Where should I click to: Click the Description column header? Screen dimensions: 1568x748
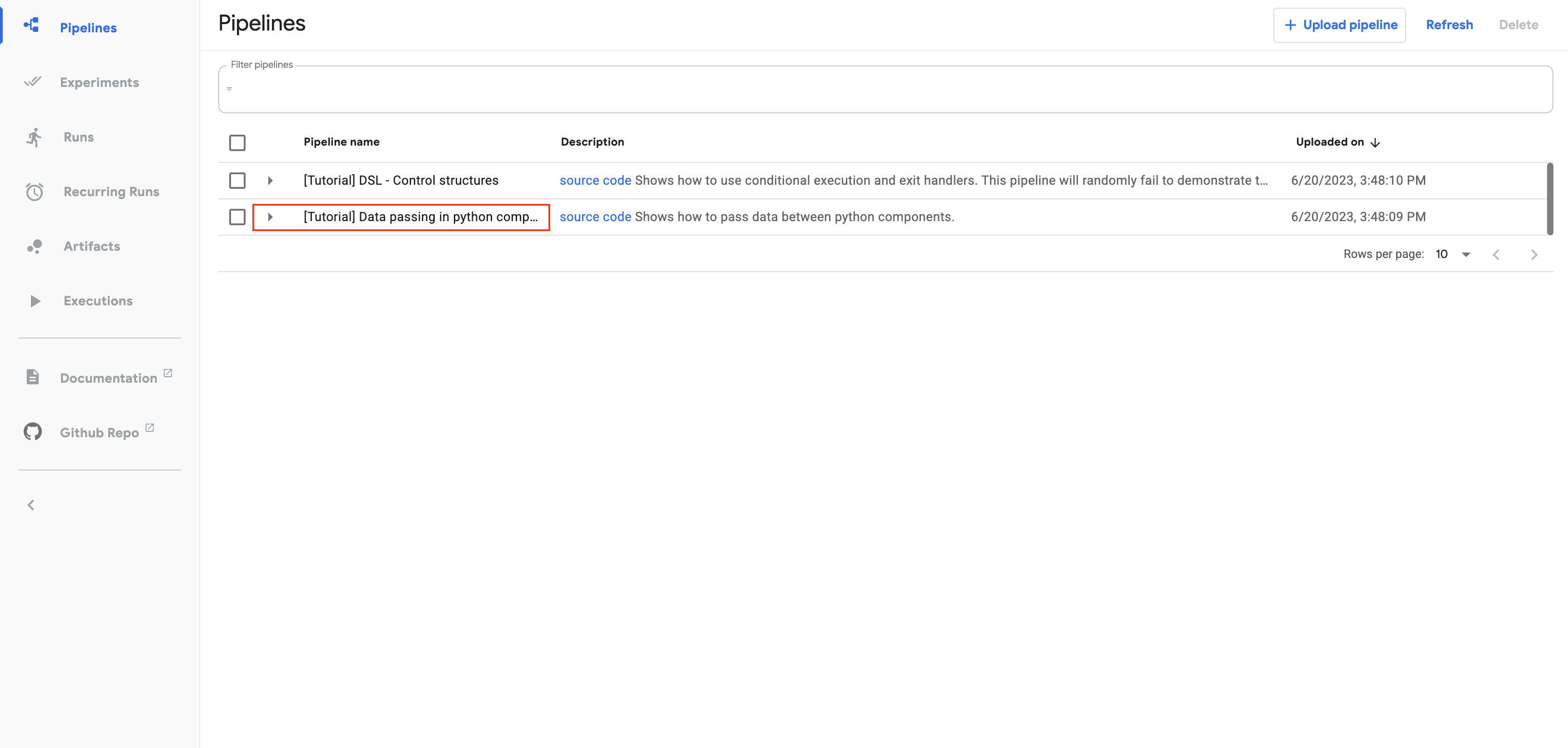[x=592, y=142]
